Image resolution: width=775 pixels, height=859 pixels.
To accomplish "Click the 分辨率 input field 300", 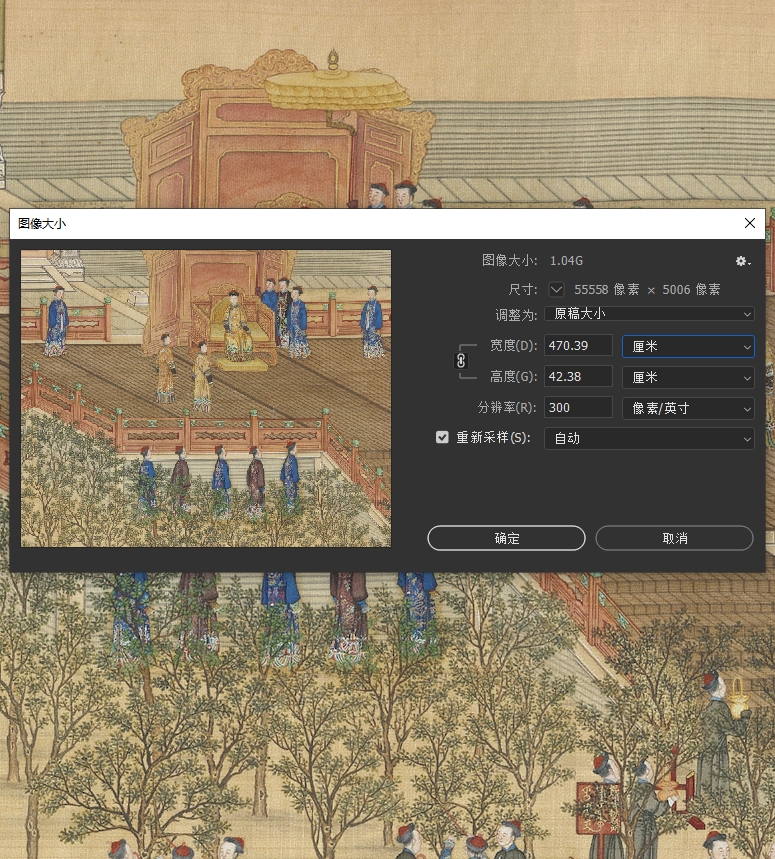I will click(x=578, y=408).
